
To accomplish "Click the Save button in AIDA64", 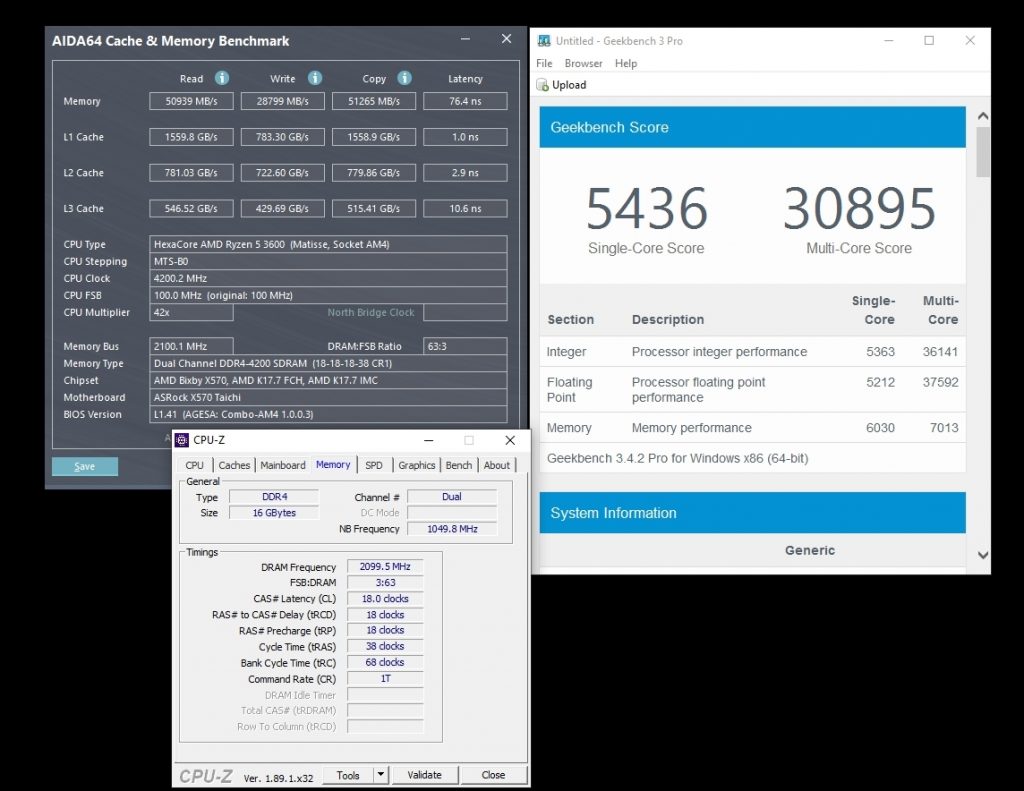I will pos(85,466).
